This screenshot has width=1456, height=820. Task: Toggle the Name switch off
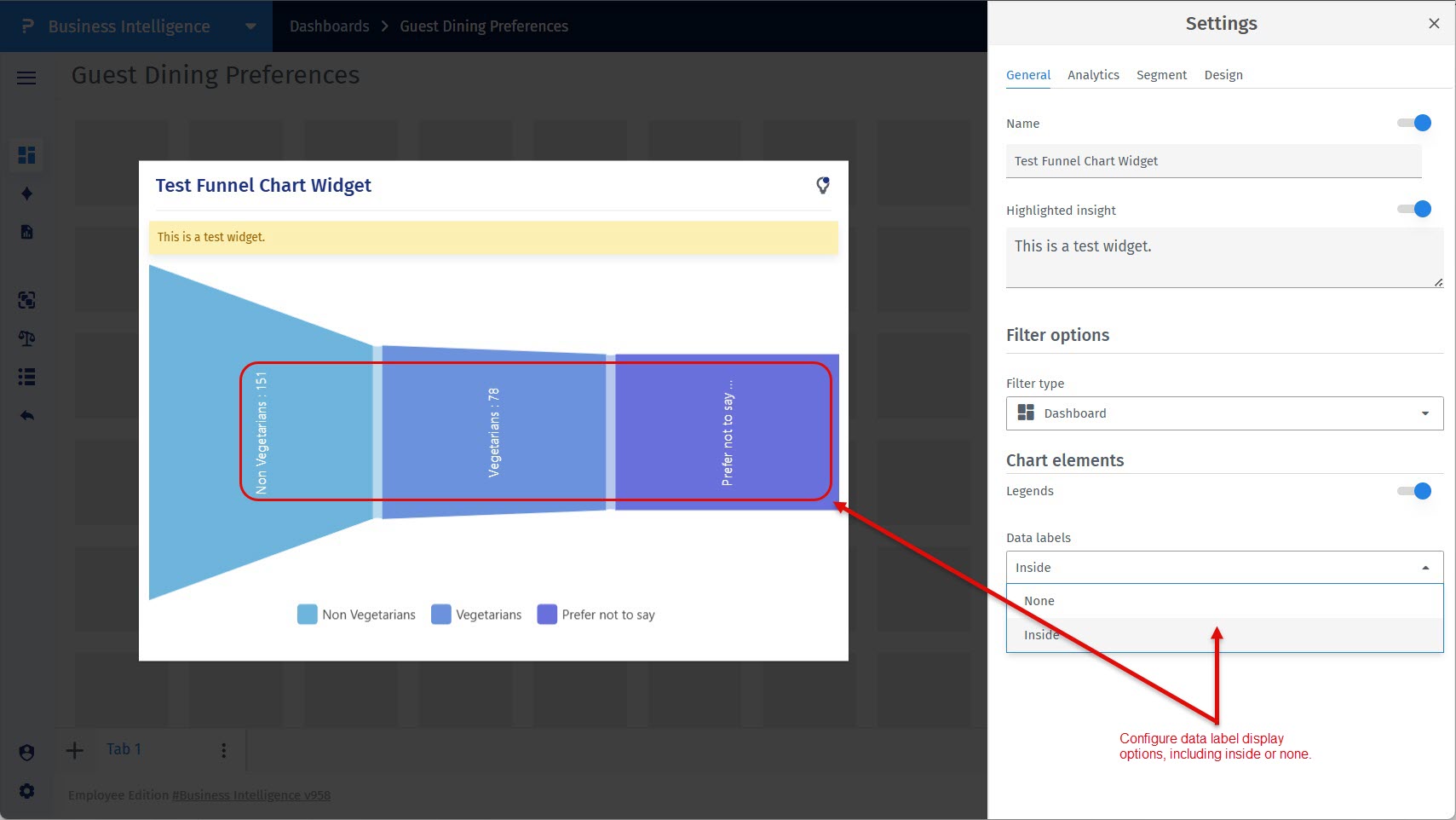1414,123
